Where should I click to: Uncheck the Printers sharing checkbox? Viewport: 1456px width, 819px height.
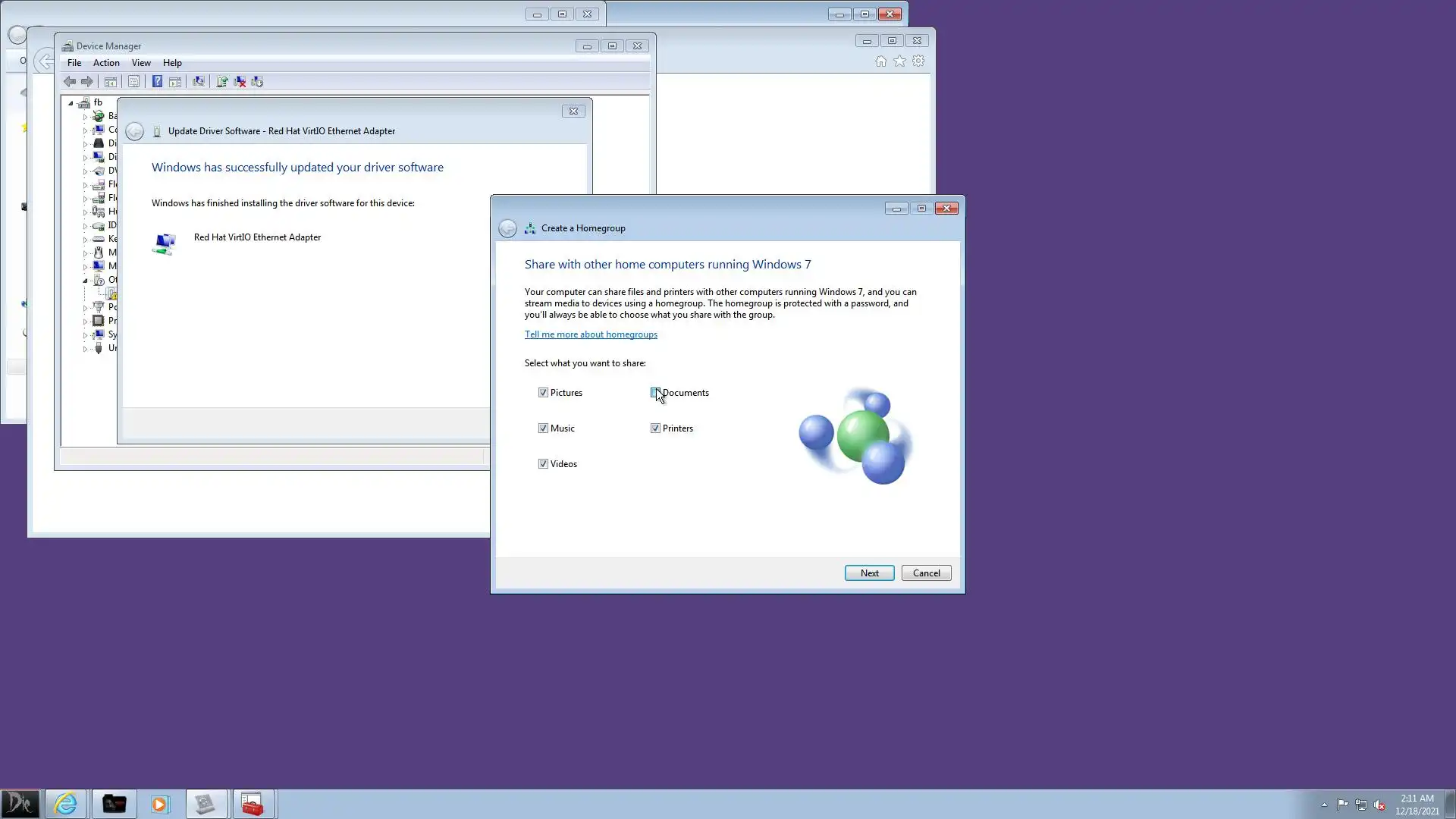(x=655, y=428)
